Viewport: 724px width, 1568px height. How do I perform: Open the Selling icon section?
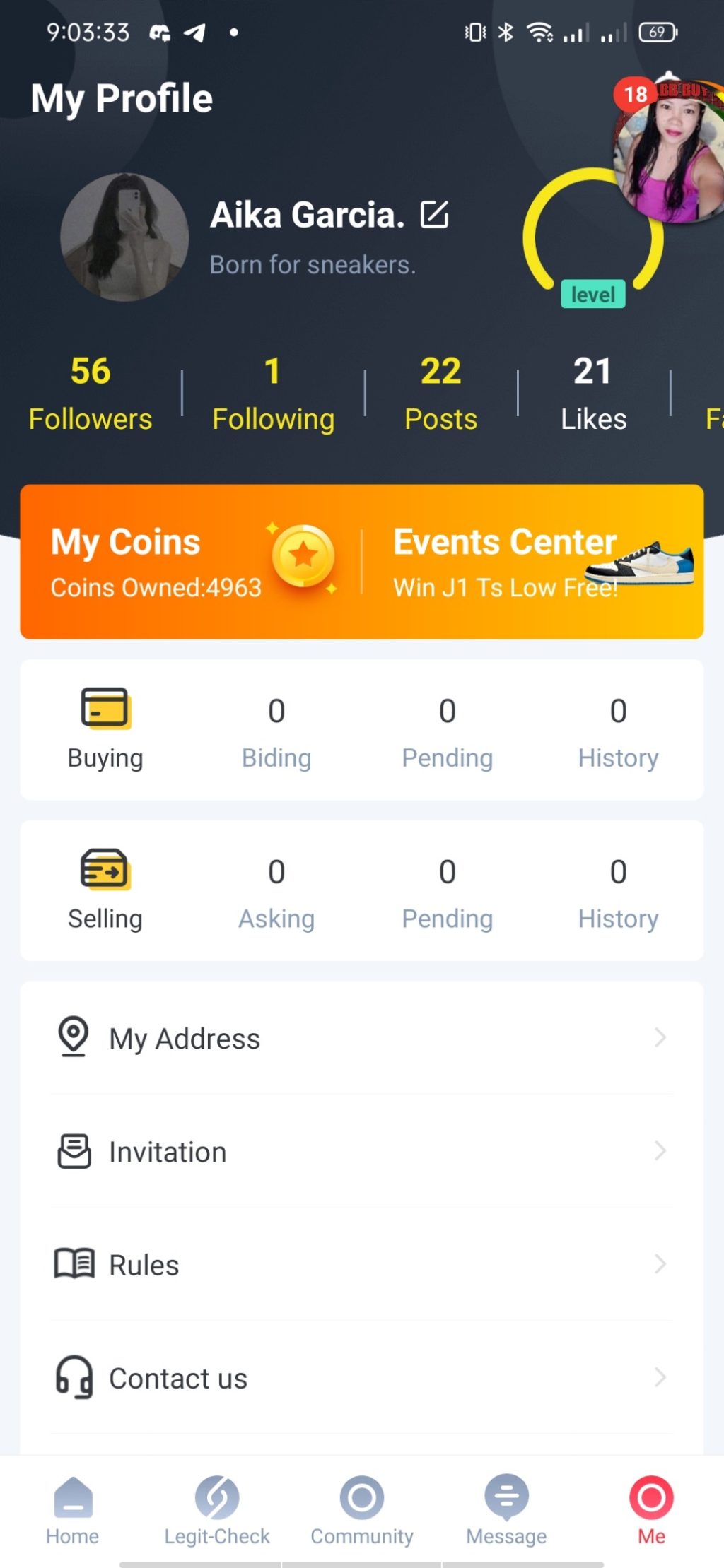105,868
